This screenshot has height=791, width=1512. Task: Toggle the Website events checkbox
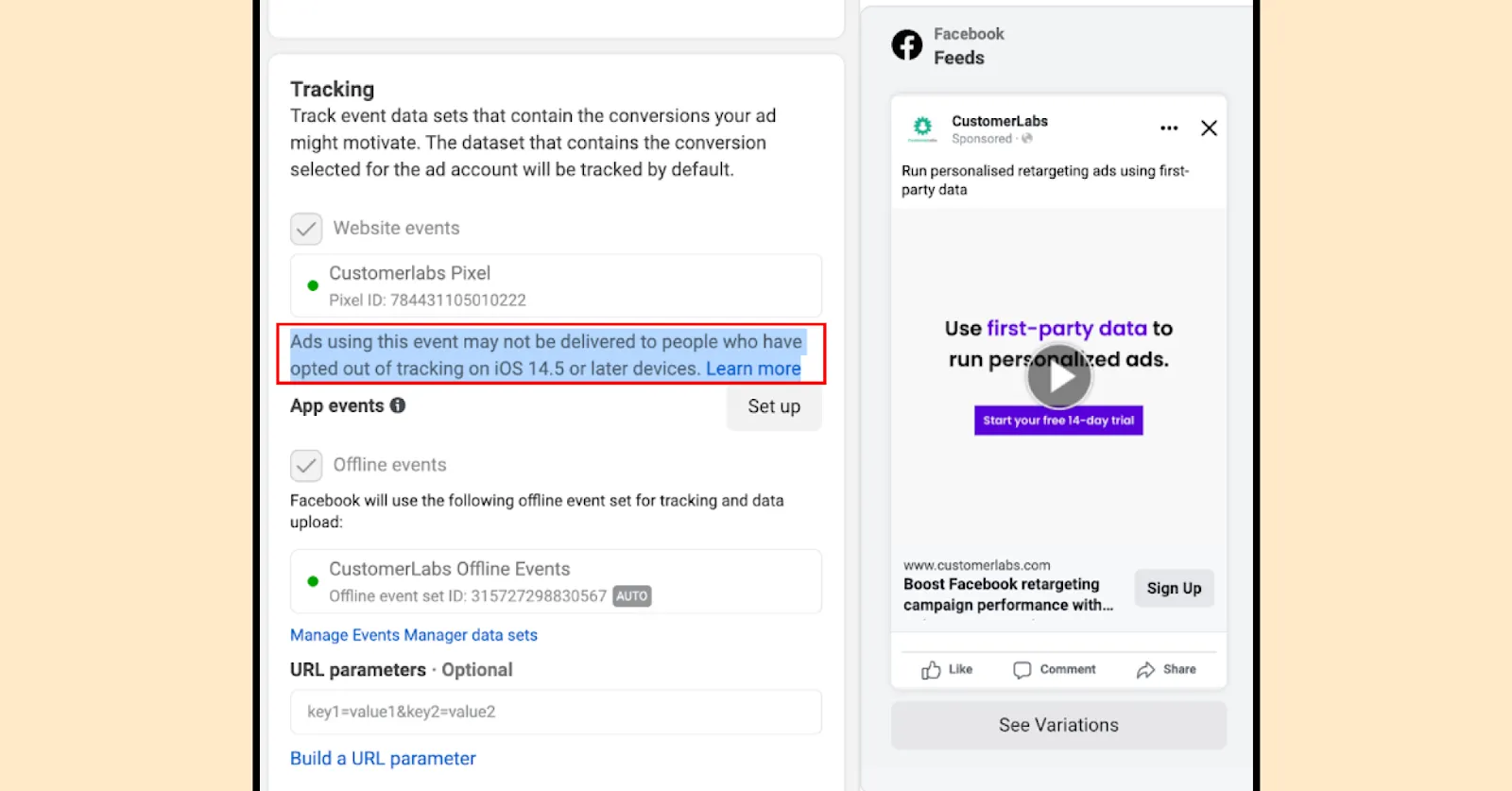pyautogui.click(x=306, y=229)
